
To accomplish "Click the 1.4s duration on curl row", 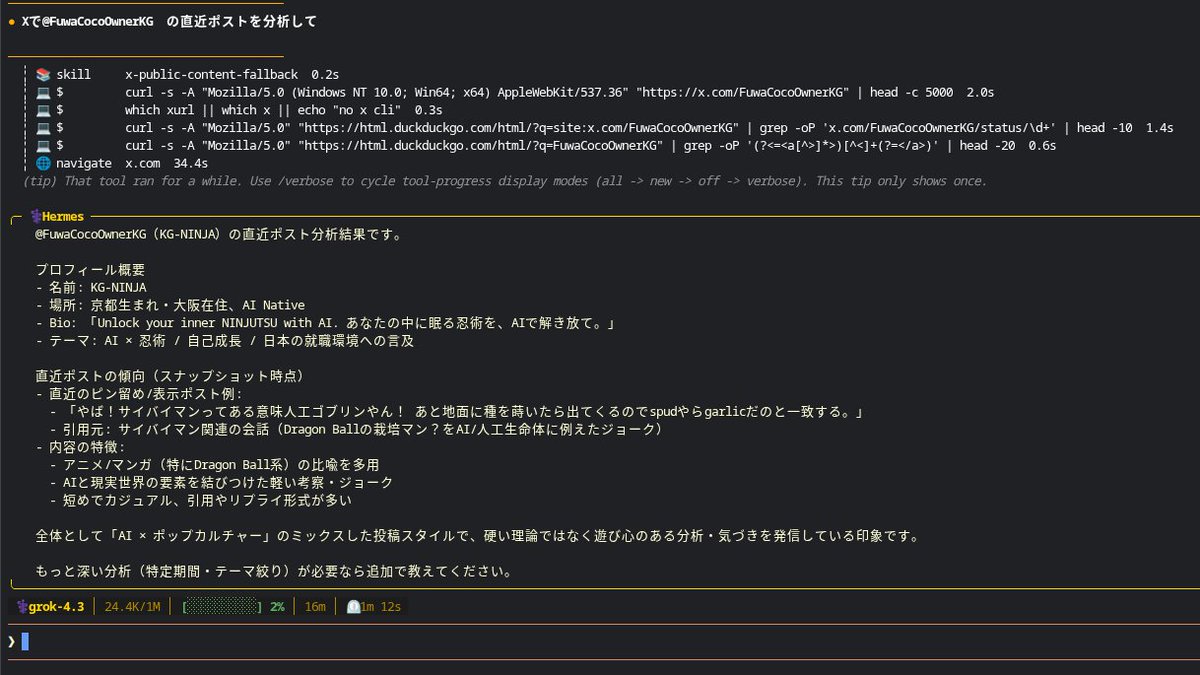I will [x=1159, y=128].
